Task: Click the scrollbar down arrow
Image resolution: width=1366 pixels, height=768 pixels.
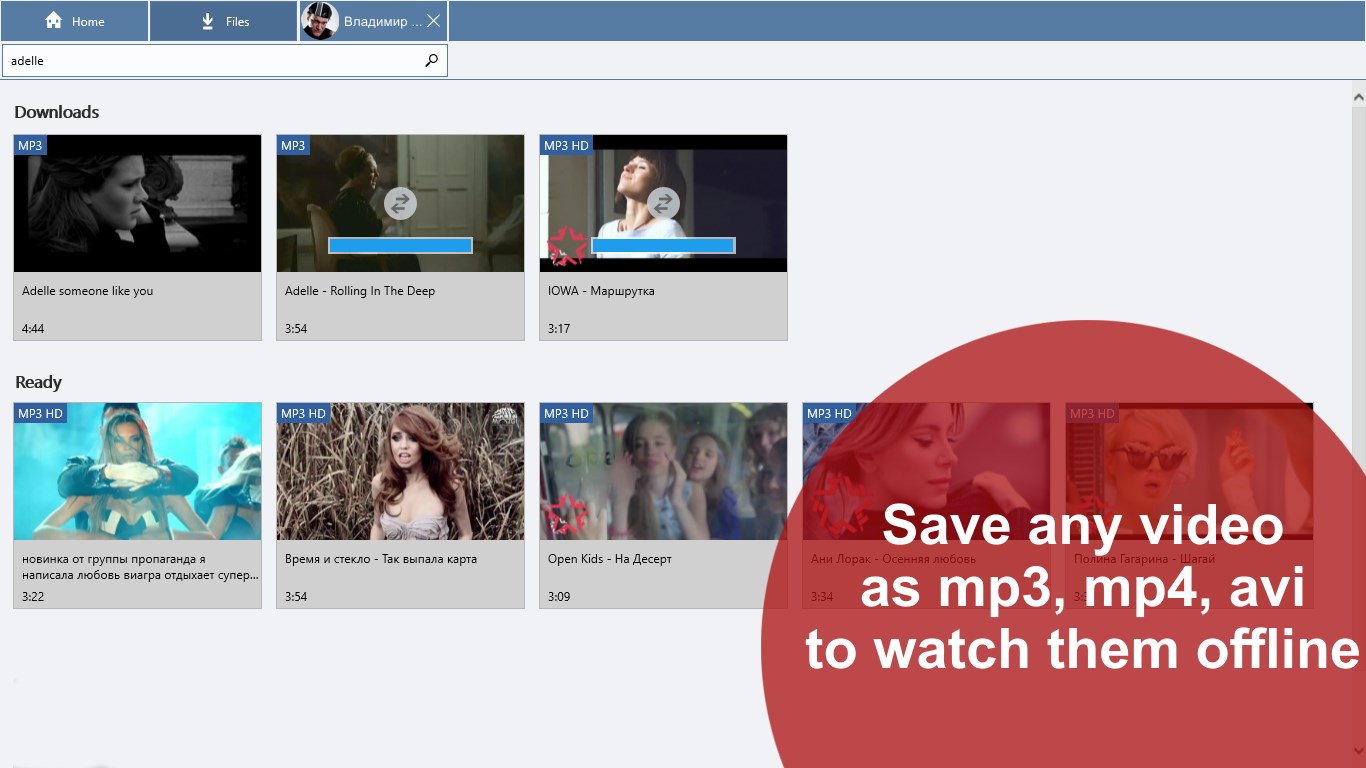Action: pyautogui.click(x=1358, y=750)
